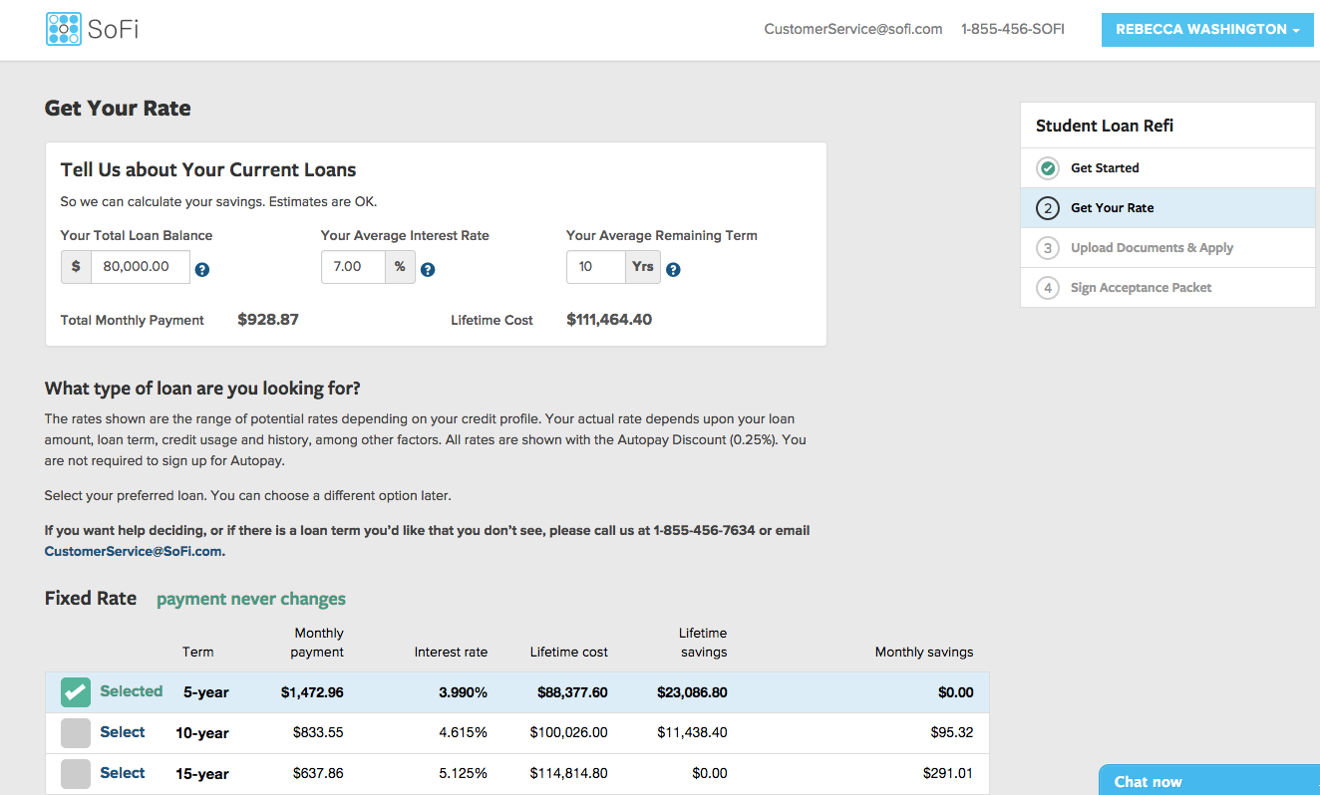Screen dimensions: 1320x795
Task: Open the remaining term help icon
Action: [673, 269]
